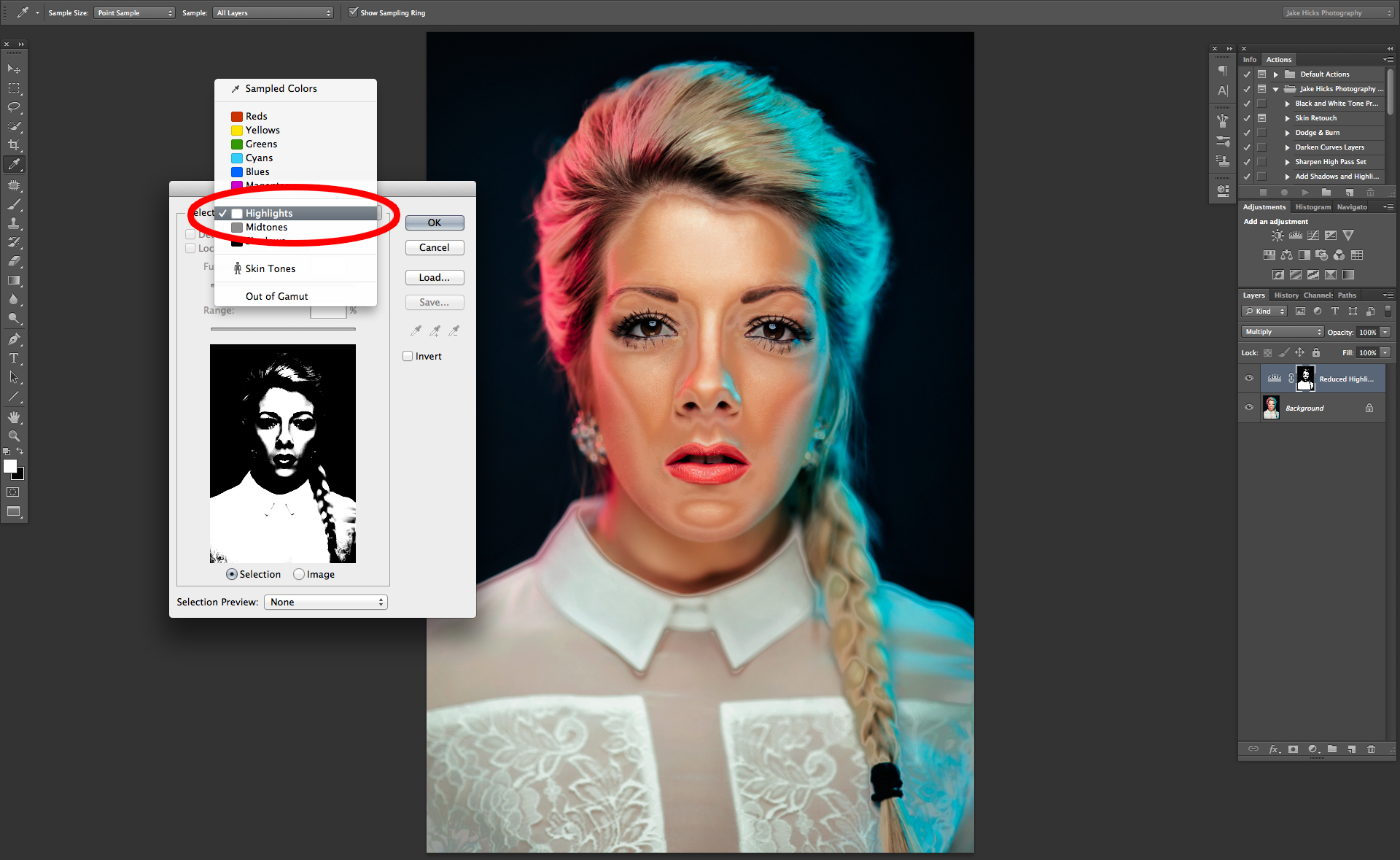This screenshot has width=1400, height=860.
Task: Select the Selection radio button
Action: [230, 574]
